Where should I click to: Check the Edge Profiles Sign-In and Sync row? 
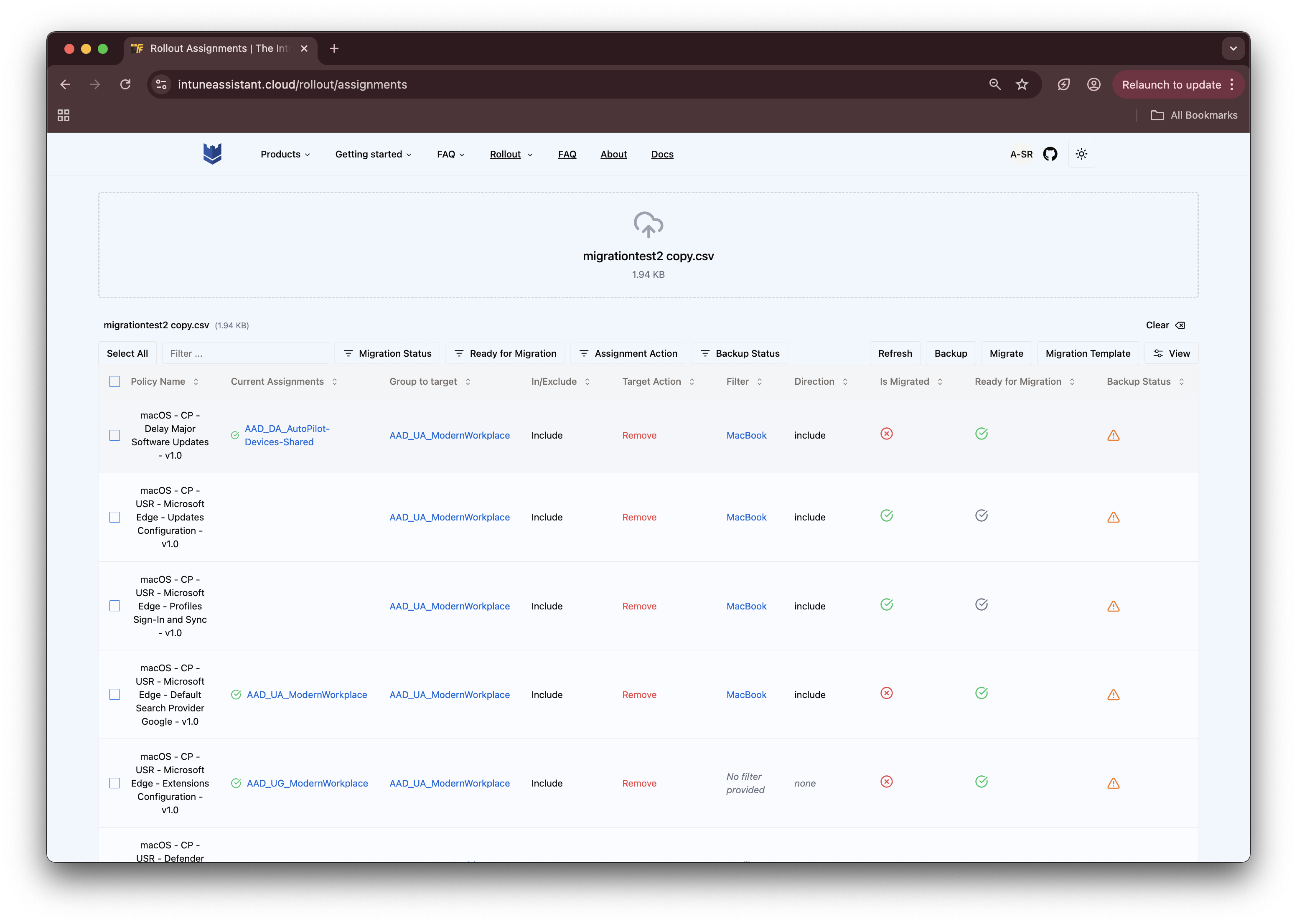115,606
